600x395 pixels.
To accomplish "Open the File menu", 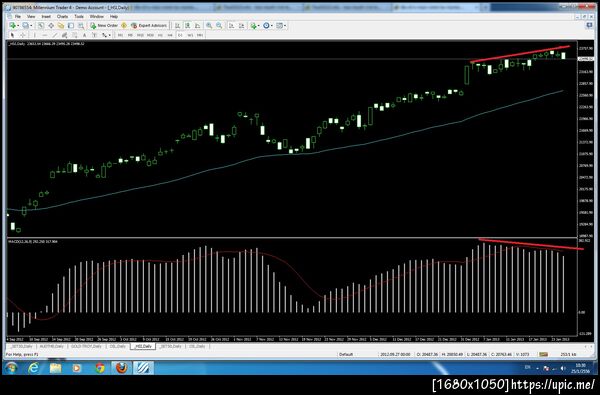I will pos(18,16).
